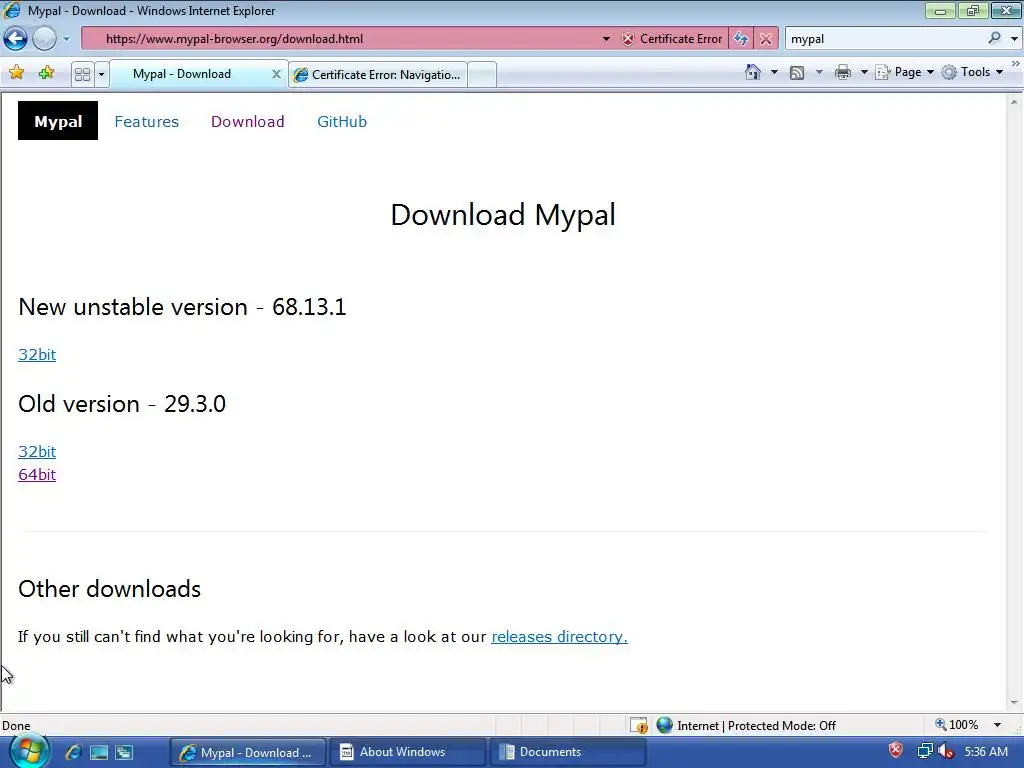Open the Tools menu

(972, 72)
